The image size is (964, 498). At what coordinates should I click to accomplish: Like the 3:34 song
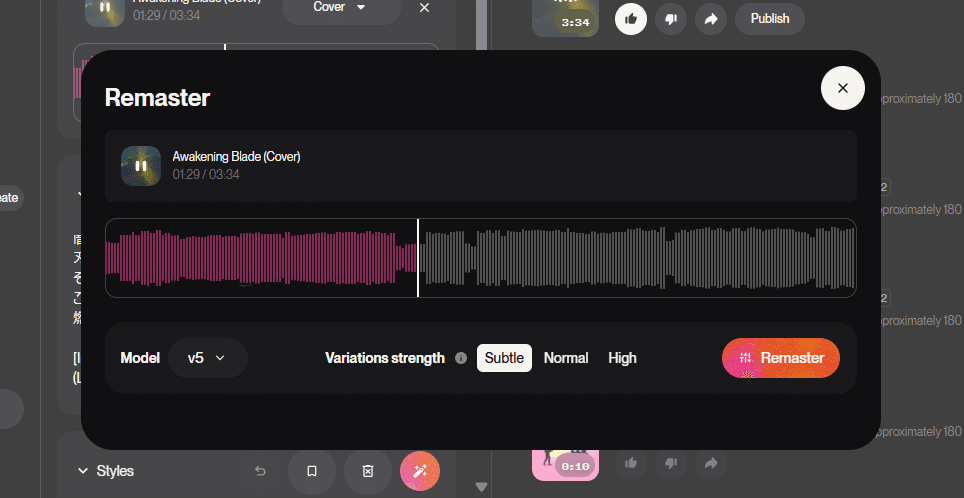631,19
